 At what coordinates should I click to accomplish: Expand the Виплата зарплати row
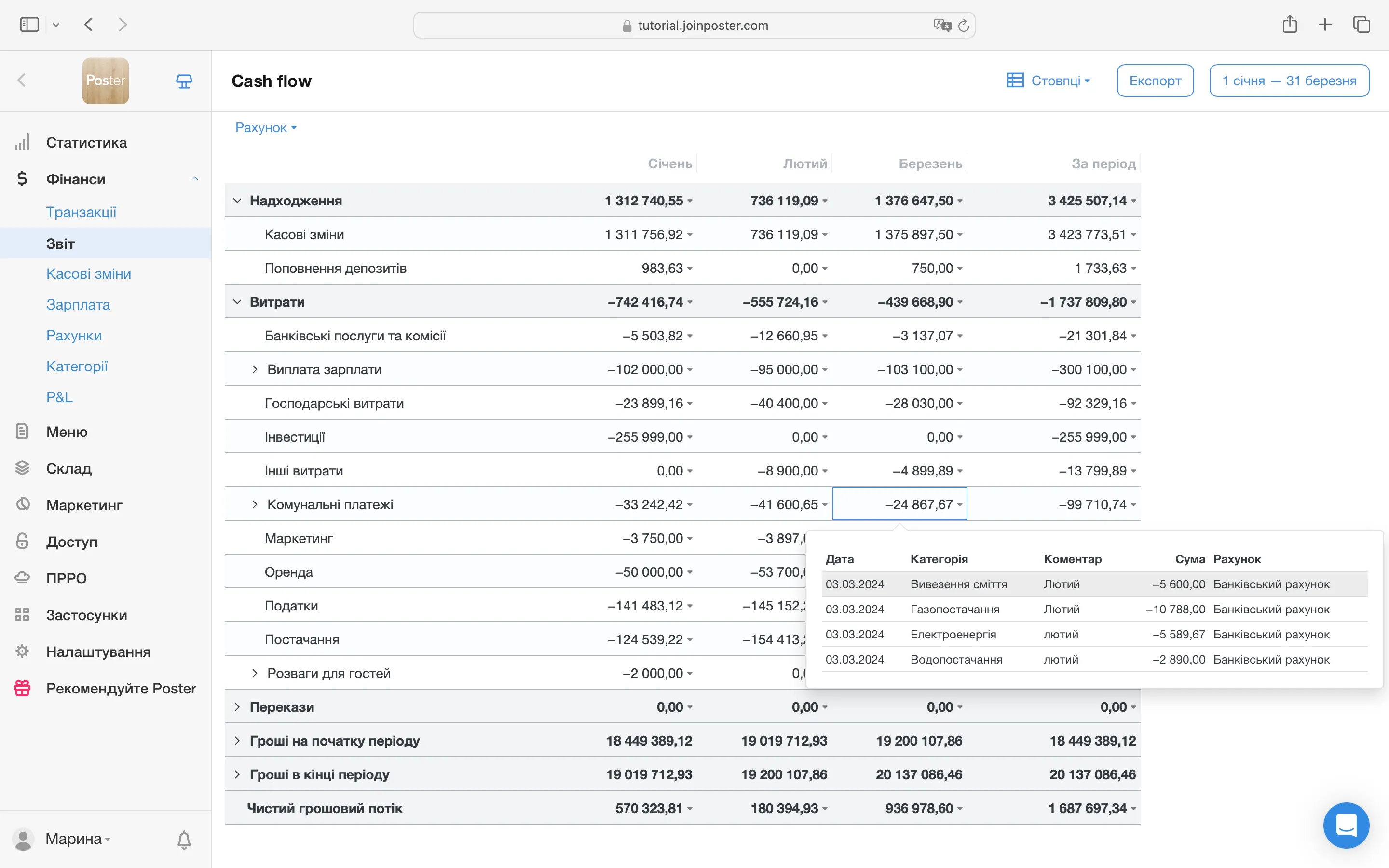coord(254,370)
